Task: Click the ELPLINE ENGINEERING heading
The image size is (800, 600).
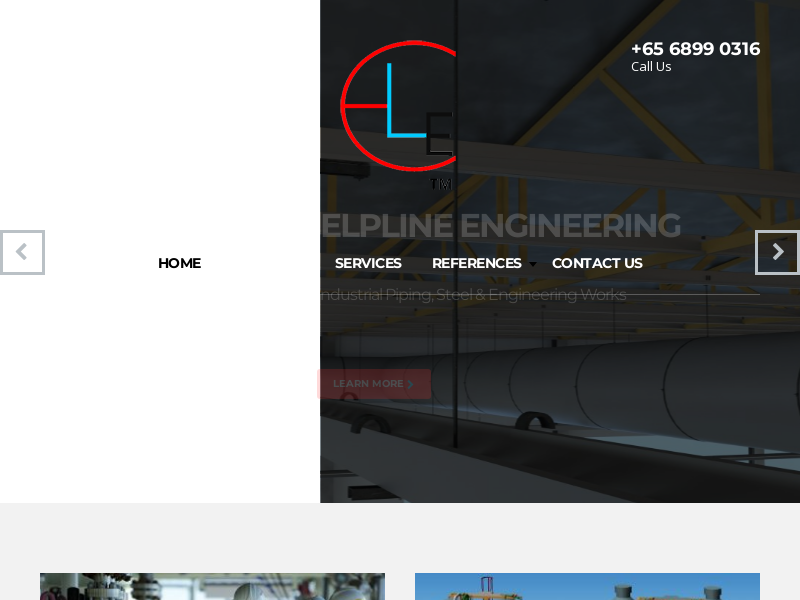Action: click(500, 226)
